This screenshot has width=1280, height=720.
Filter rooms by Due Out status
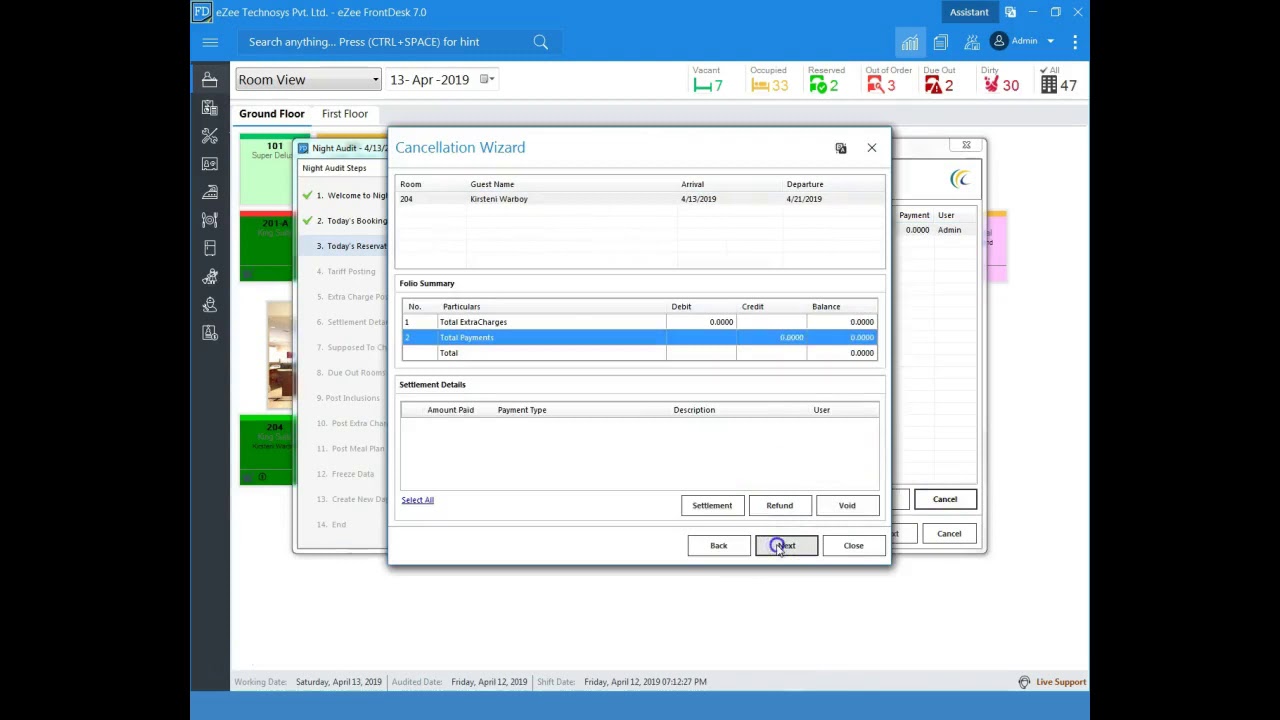[939, 80]
